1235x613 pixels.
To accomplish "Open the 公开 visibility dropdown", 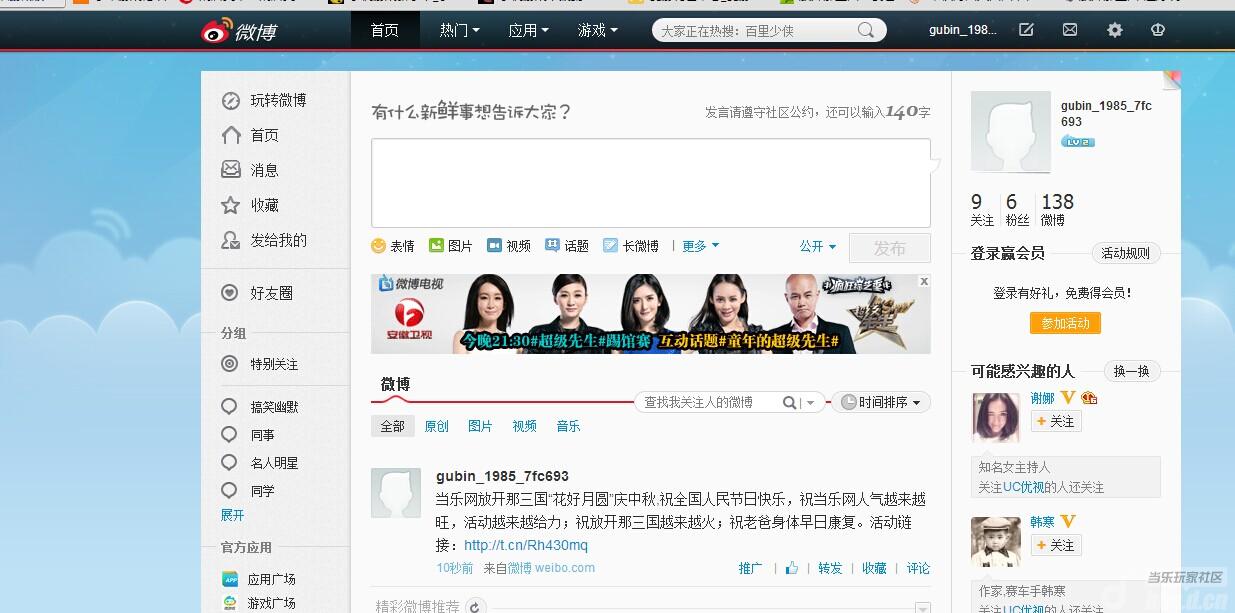I will click(x=816, y=246).
